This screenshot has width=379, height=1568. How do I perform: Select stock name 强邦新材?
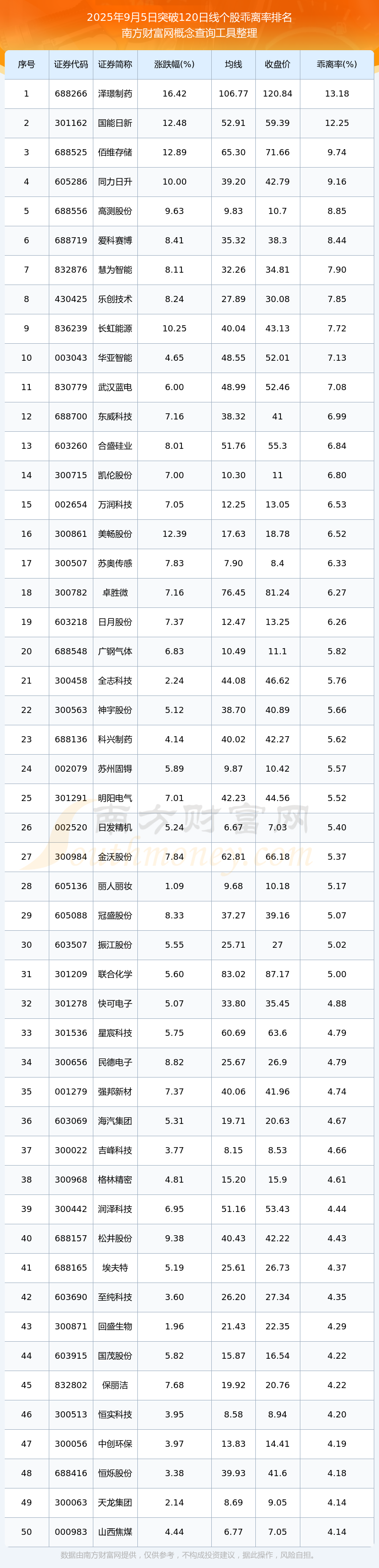pos(115,1091)
